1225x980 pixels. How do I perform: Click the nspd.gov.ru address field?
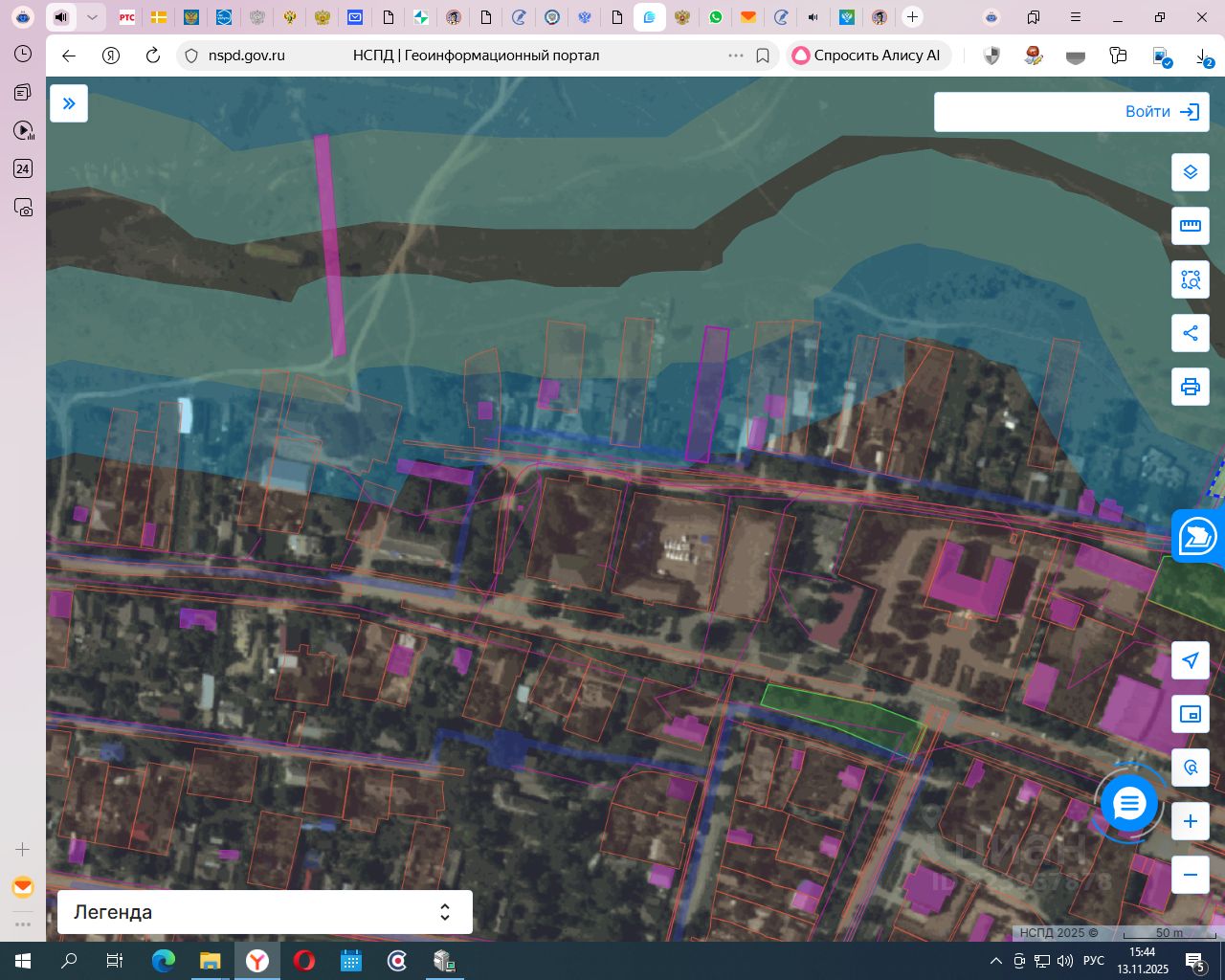(x=247, y=56)
